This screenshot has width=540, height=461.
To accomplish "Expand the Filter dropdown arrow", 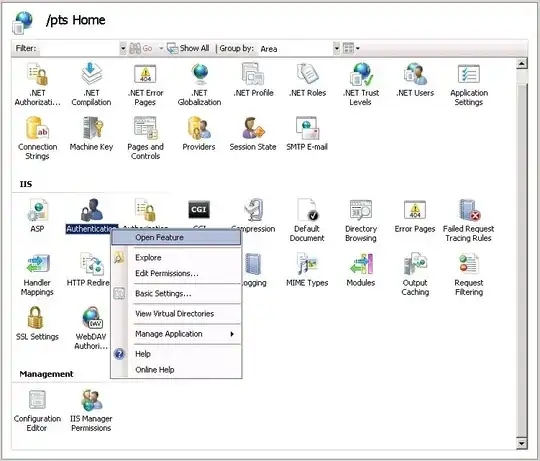I will coord(123,48).
